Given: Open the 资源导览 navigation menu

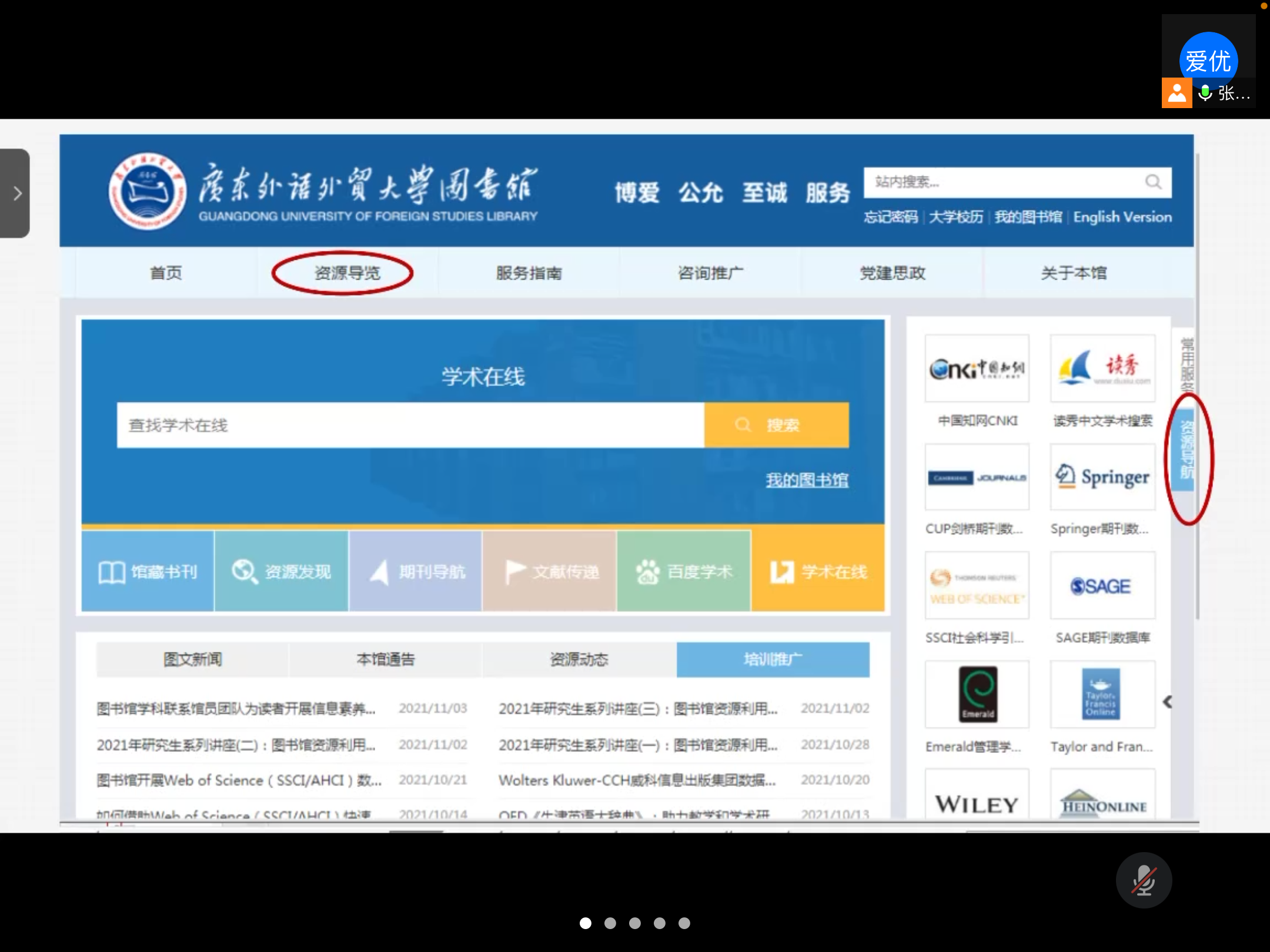Looking at the screenshot, I should 347,273.
